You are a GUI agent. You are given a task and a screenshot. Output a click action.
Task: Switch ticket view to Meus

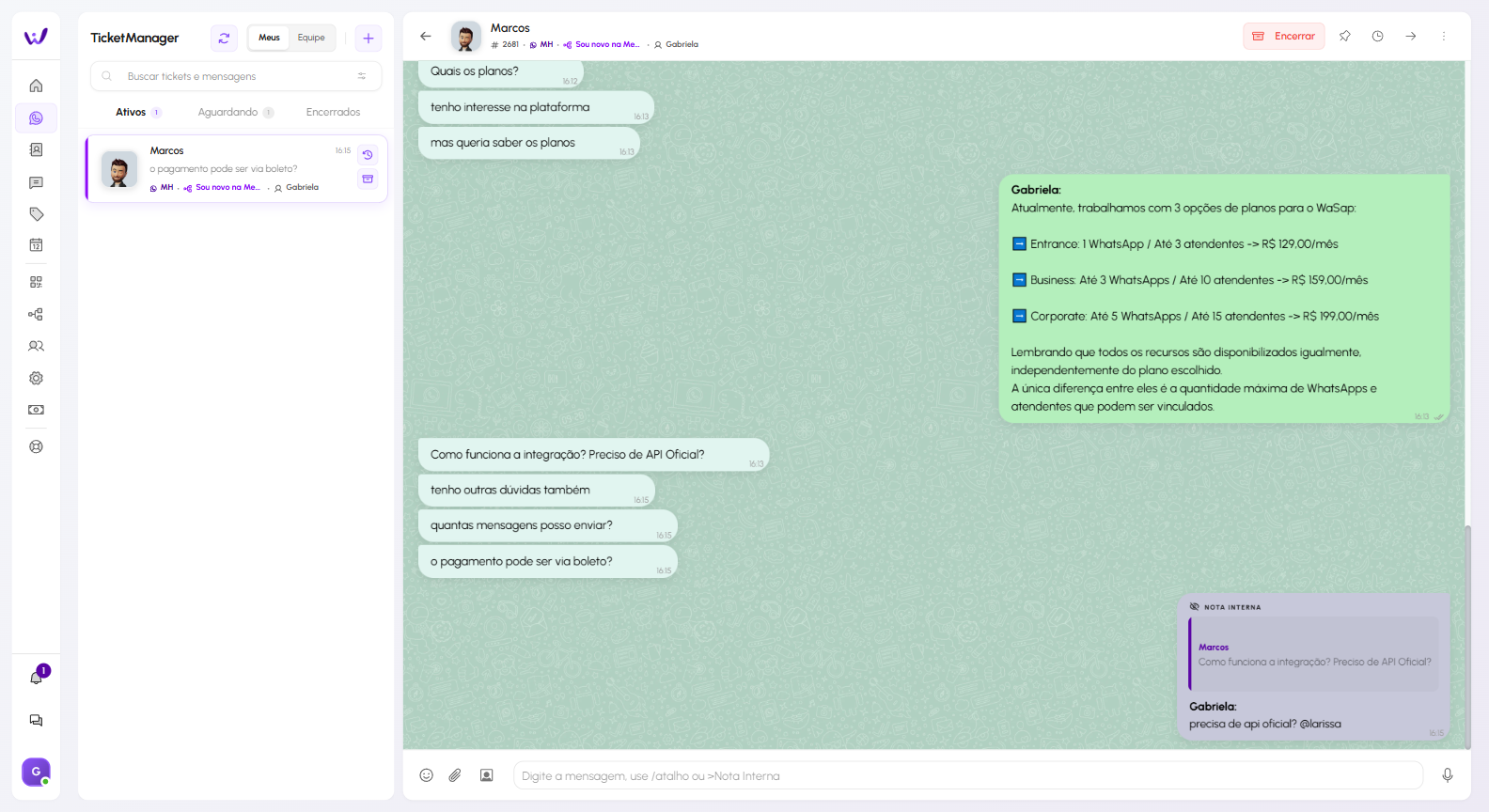pyautogui.click(x=269, y=38)
